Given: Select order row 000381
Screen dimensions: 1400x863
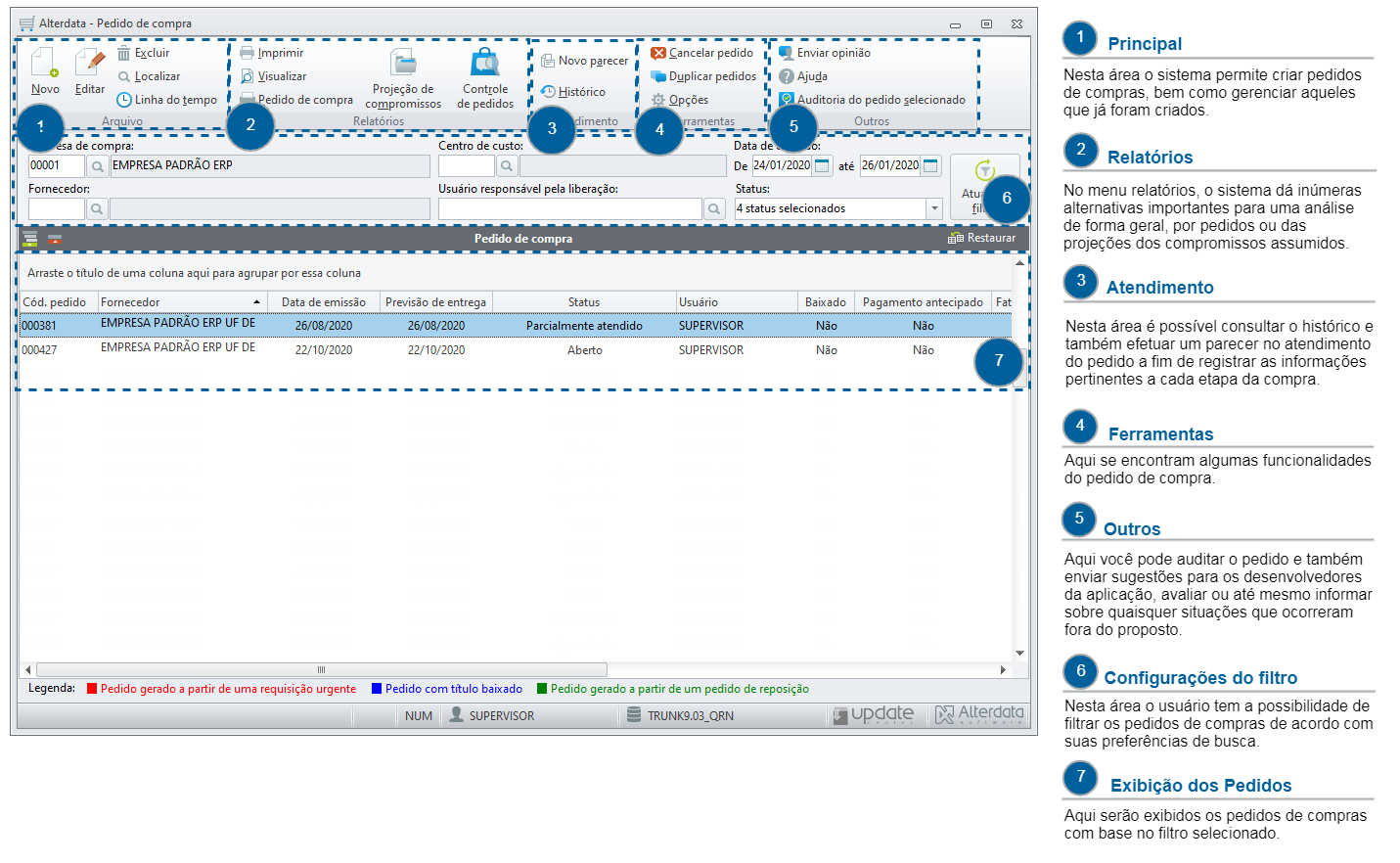Looking at the screenshot, I should [516, 326].
